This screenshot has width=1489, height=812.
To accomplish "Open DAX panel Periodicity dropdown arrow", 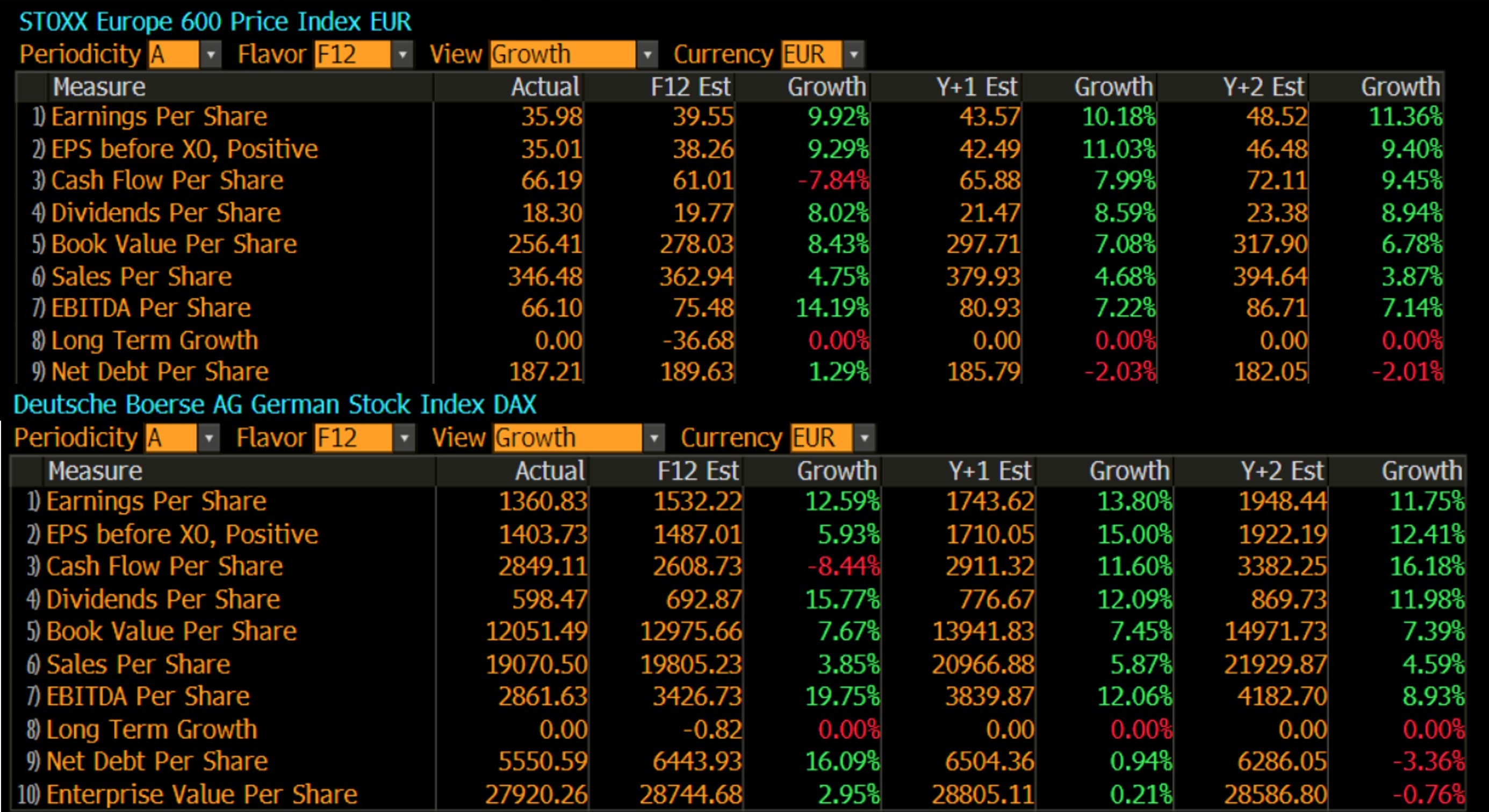I will pyautogui.click(x=208, y=438).
